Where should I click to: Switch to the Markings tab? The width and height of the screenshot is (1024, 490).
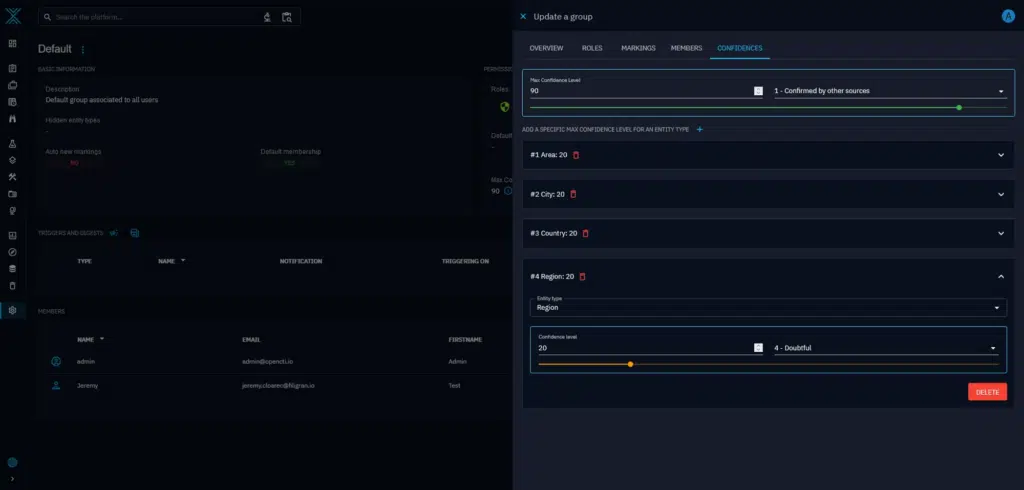pos(637,48)
